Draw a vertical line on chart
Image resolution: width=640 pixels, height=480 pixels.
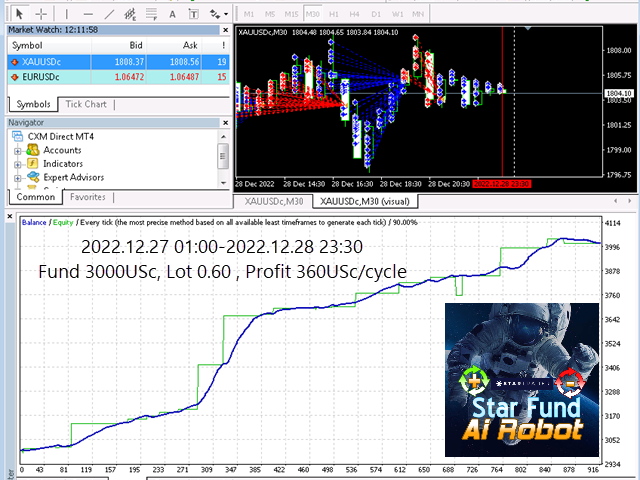66,14
